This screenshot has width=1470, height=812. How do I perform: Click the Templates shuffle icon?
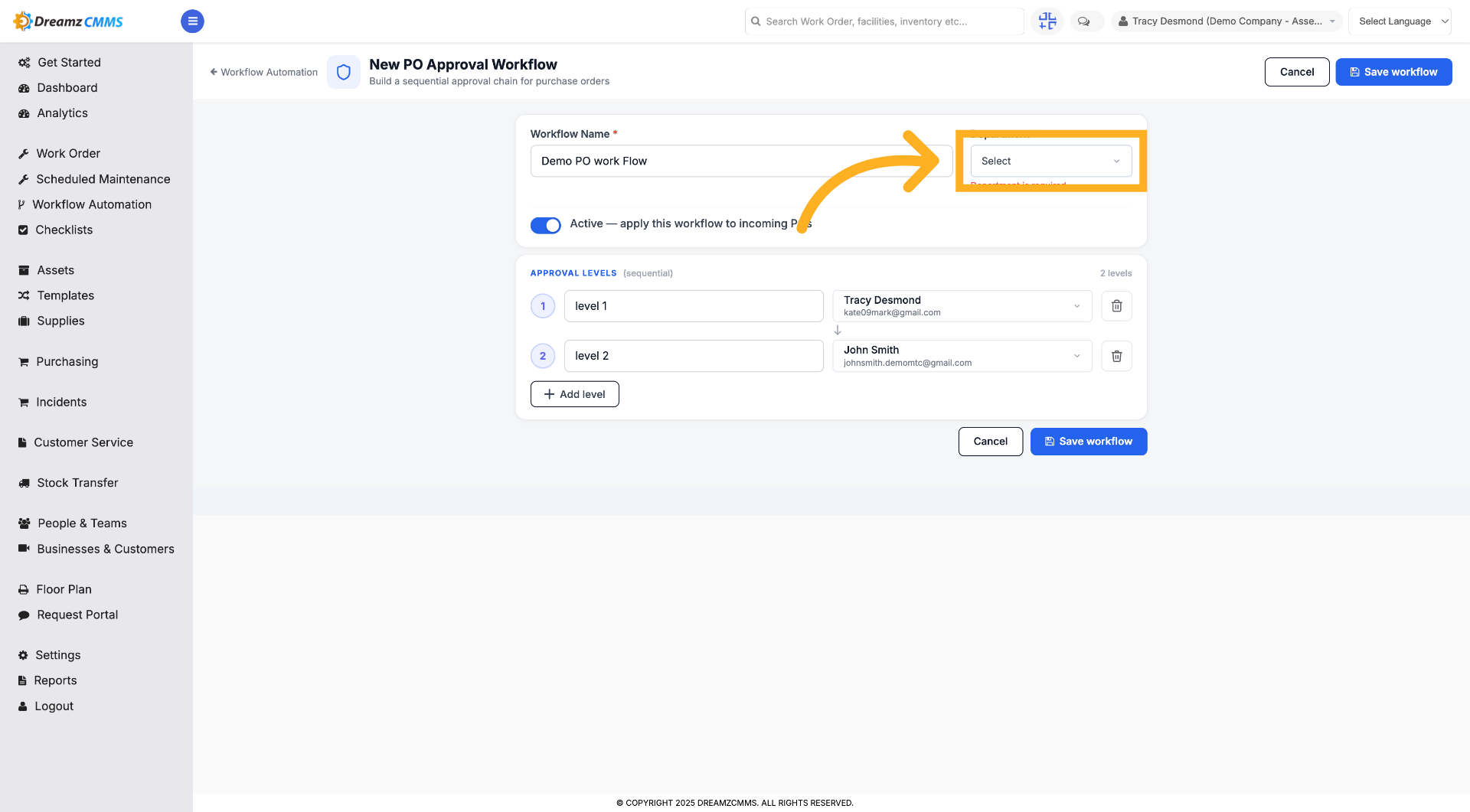(x=24, y=295)
